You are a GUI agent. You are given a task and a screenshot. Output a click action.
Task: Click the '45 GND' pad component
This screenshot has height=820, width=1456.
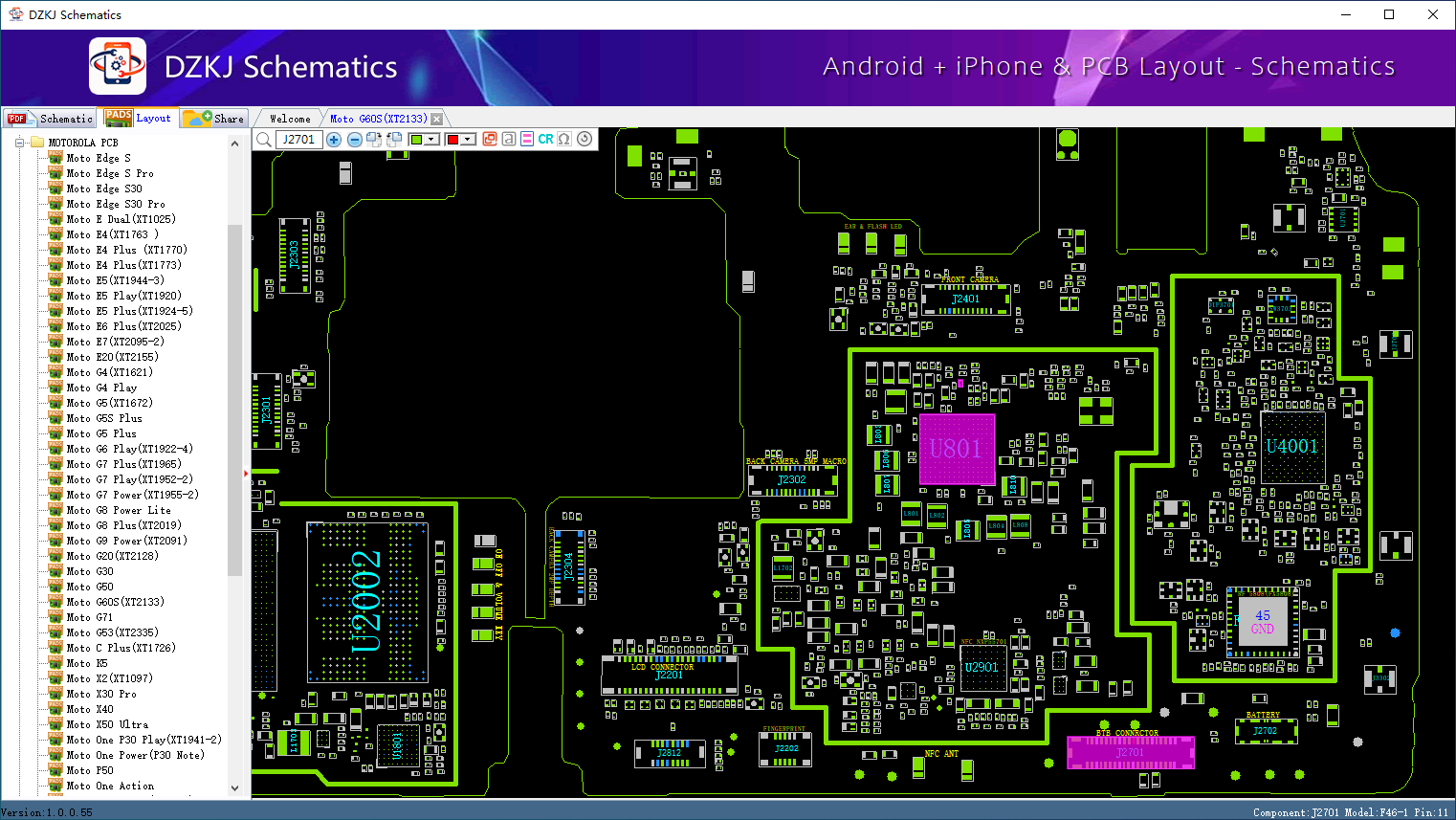click(1263, 622)
